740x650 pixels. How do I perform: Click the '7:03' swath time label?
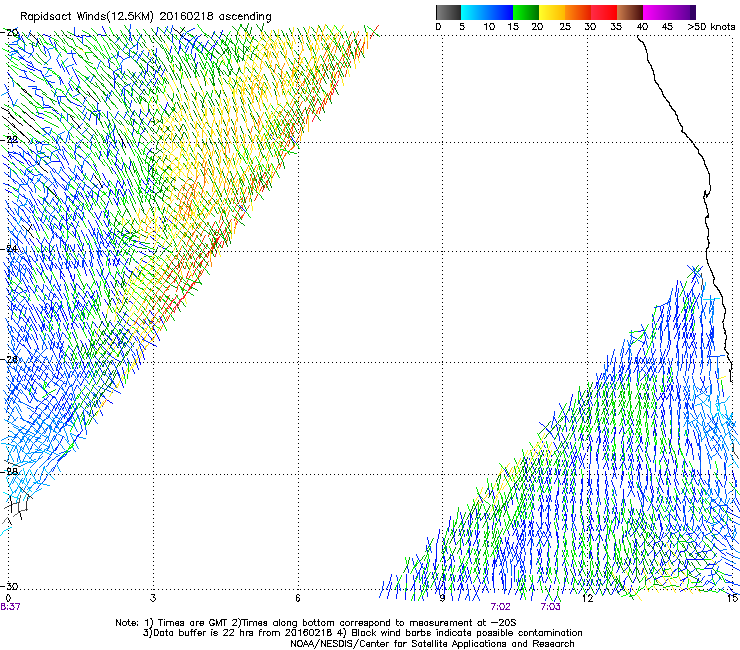point(550,607)
